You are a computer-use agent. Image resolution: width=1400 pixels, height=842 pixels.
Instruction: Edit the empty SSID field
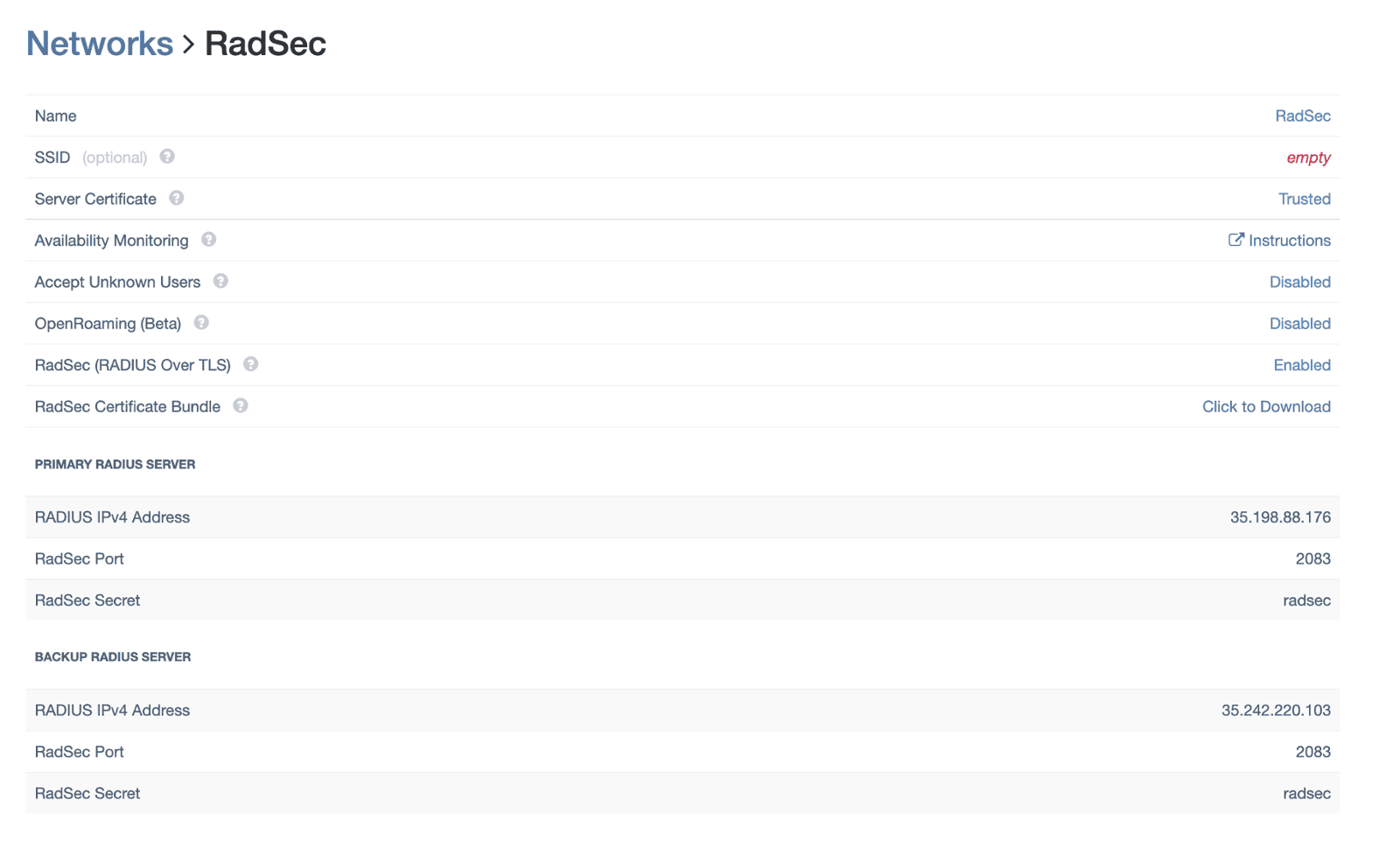(x=1308, y=158)
